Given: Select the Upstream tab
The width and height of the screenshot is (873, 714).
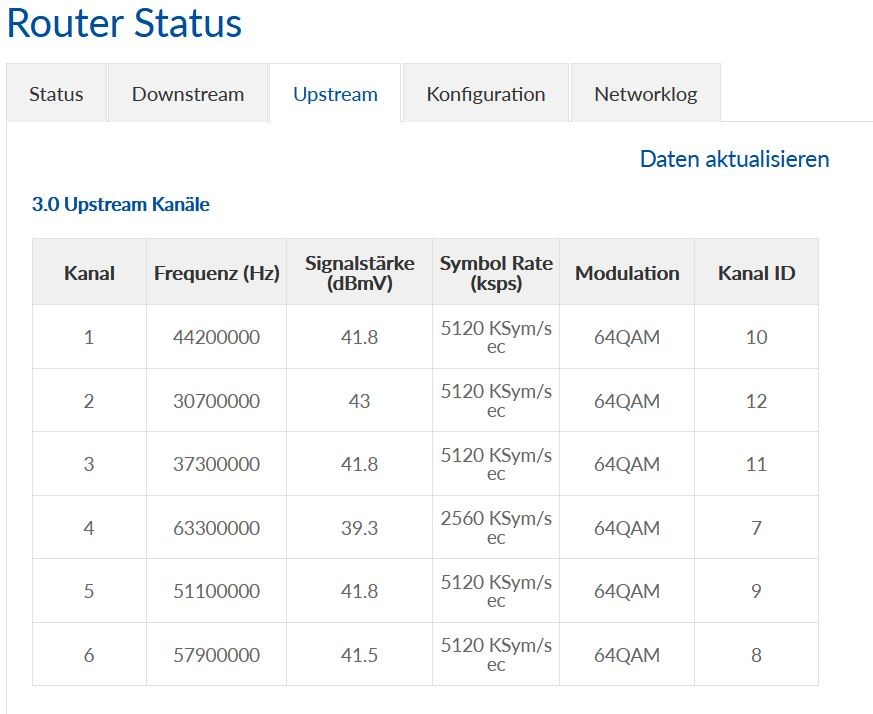Looking at the screenshot, I should (x=335, y=94).
